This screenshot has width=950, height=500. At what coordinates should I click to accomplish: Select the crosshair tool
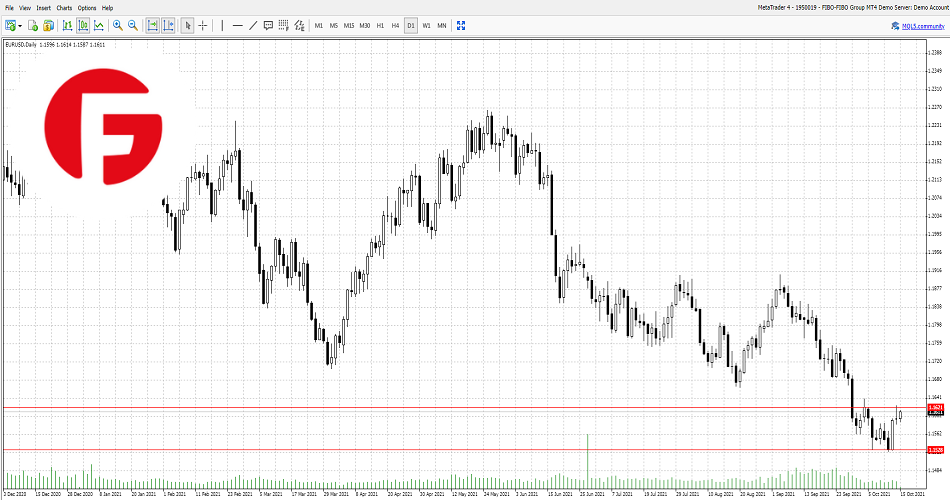point(204,25)
